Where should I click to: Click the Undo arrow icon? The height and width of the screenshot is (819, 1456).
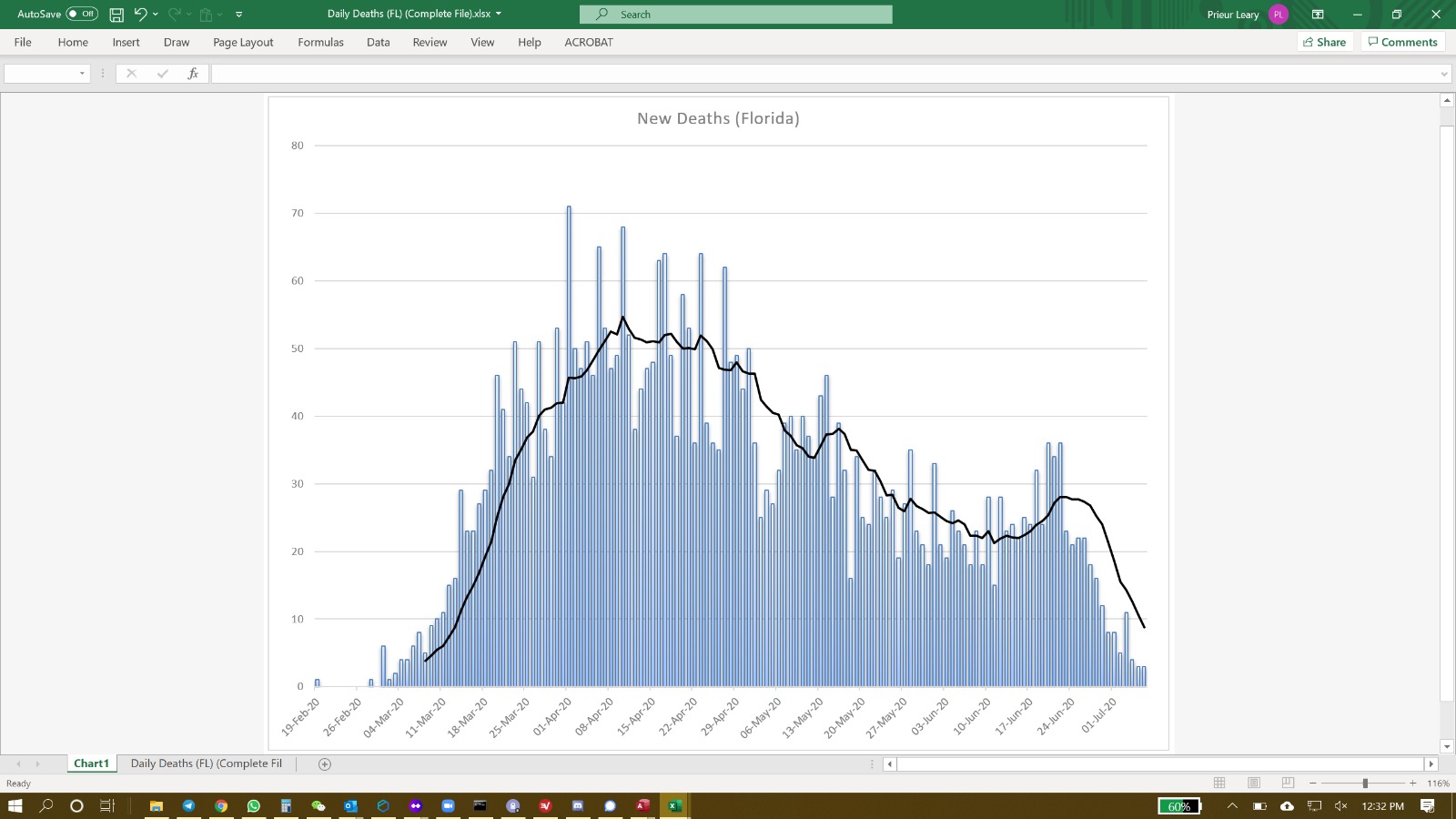point(140,15)
